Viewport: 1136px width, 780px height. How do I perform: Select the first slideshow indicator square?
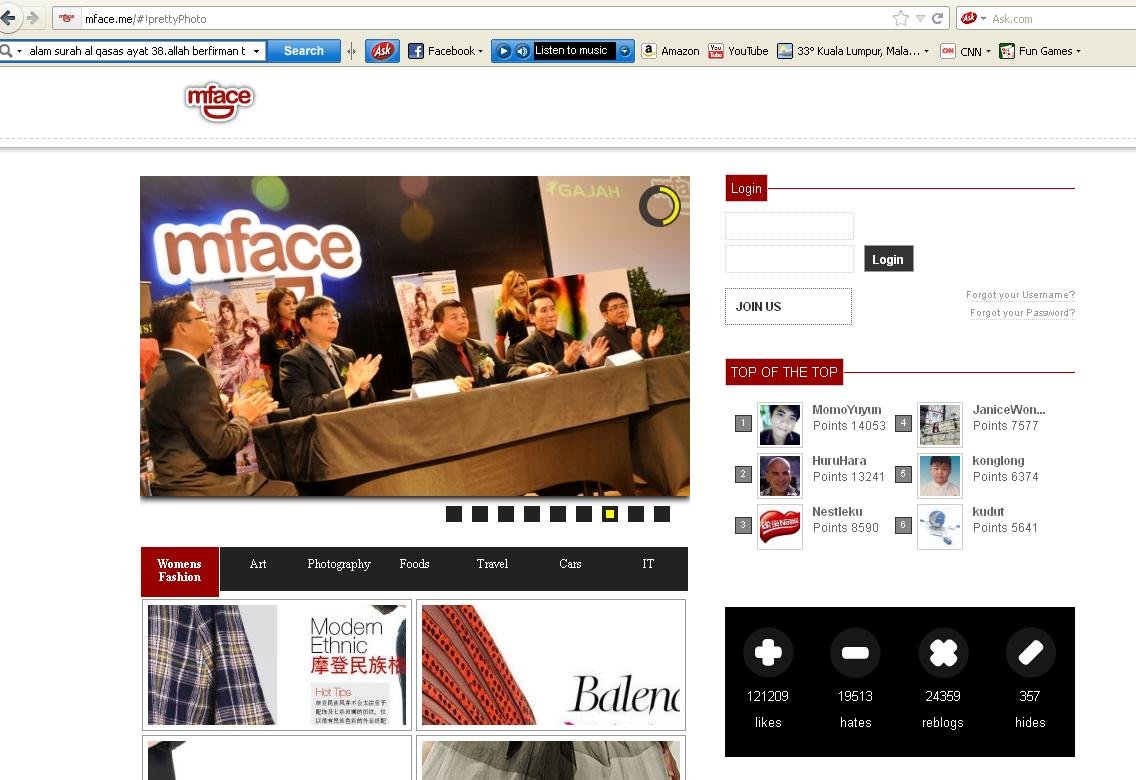[x=454, y=514]
